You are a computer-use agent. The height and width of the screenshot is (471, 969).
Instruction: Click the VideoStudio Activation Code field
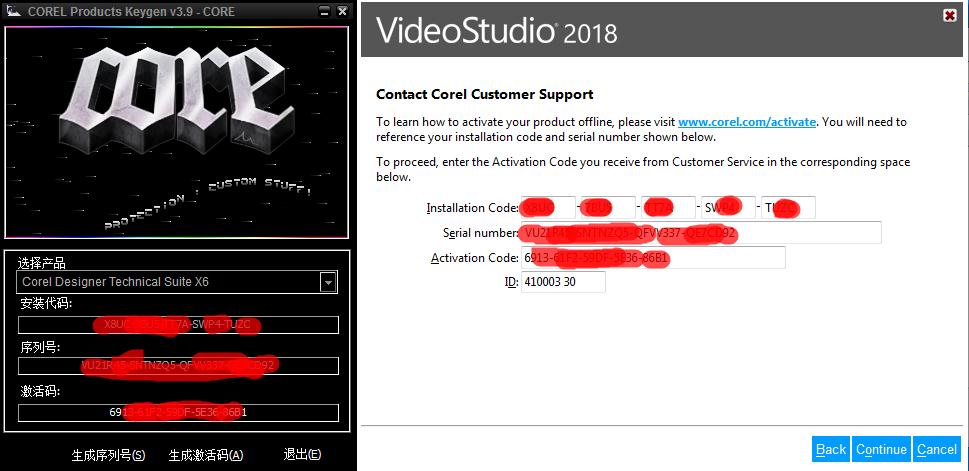[653, 258]
